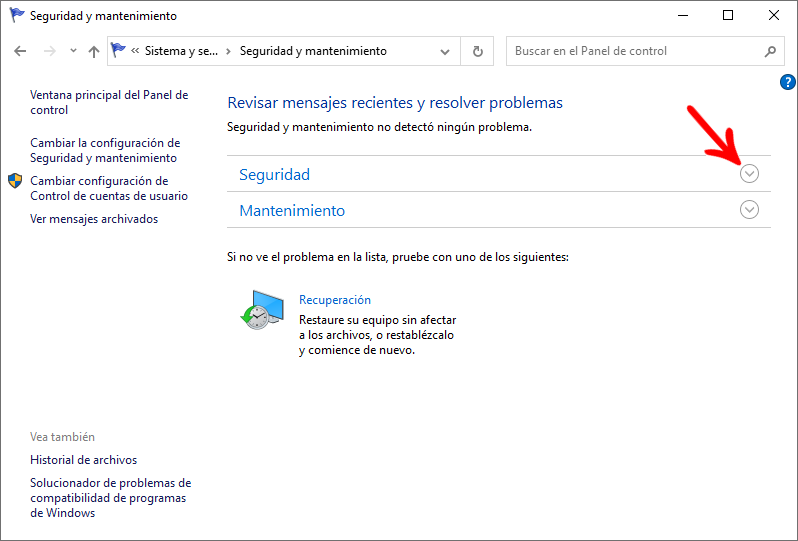Click text 'Si no ve el problema en la lista'
This screenshot has width=798, height=541.
(x=307, y=257)
